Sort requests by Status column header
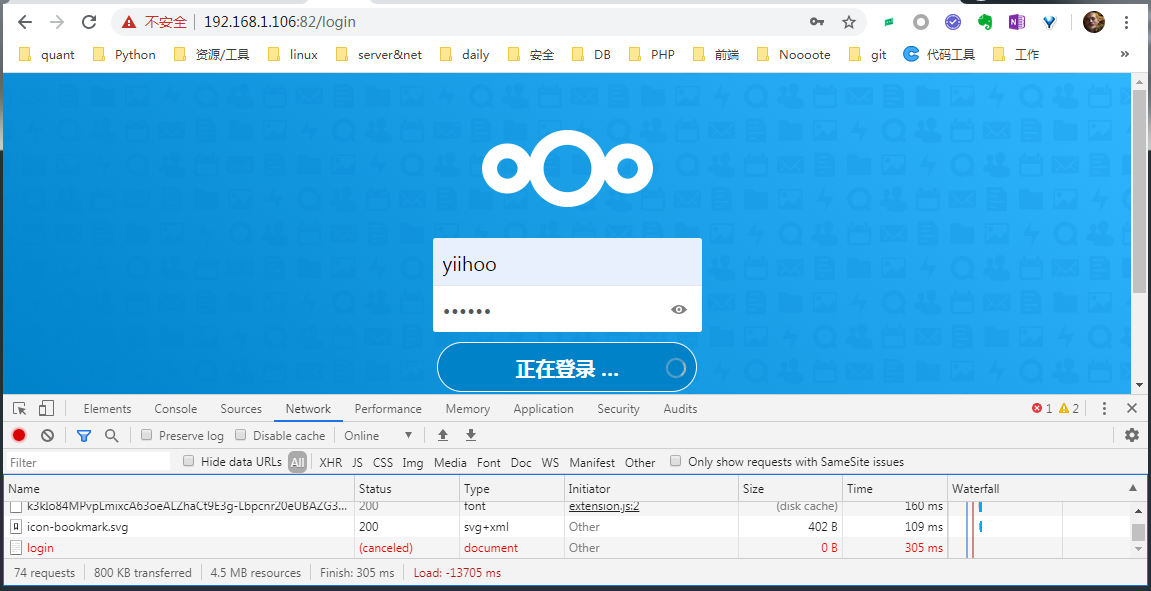1151x591 pixels. [x=407, y=488]
